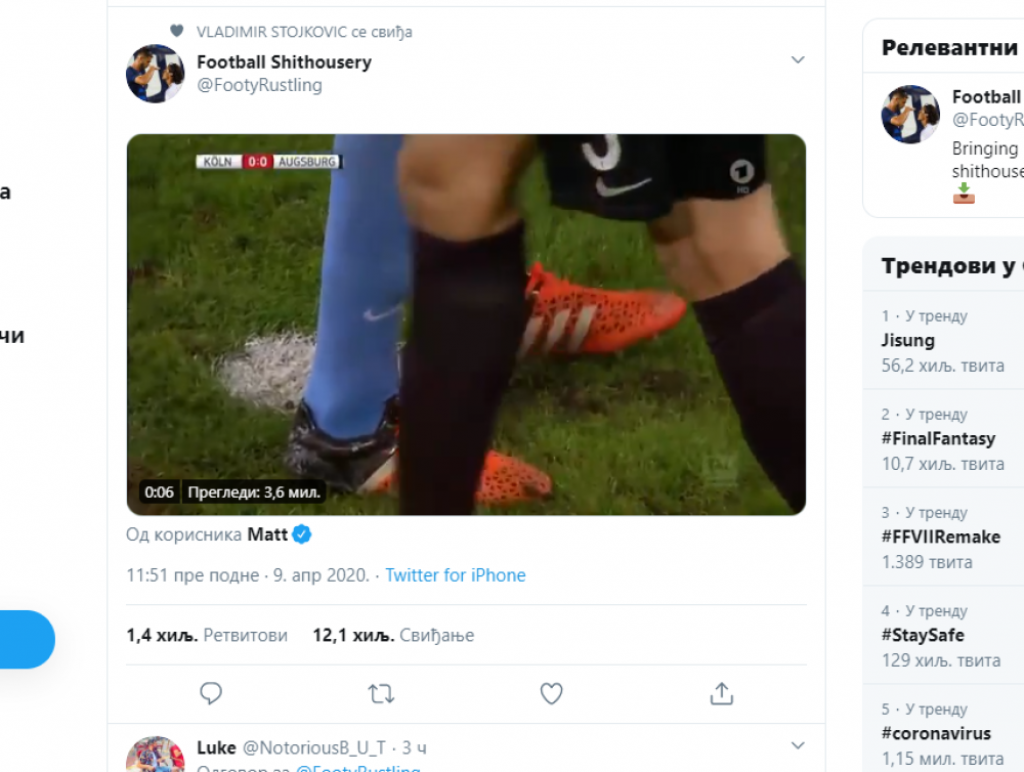Image resolution: width=1024 pixels, height=772 pixels.
Task: Click the share tweet icon
Action: click(721, 693)
